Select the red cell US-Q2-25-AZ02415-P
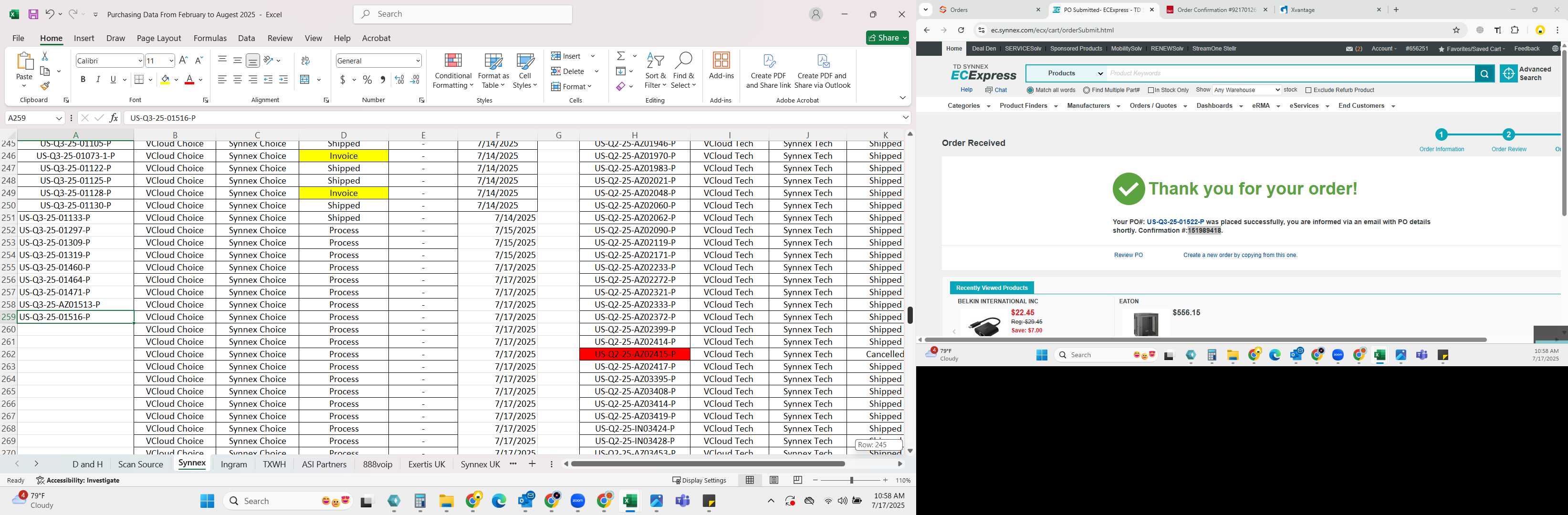 [x=634, y=354]
